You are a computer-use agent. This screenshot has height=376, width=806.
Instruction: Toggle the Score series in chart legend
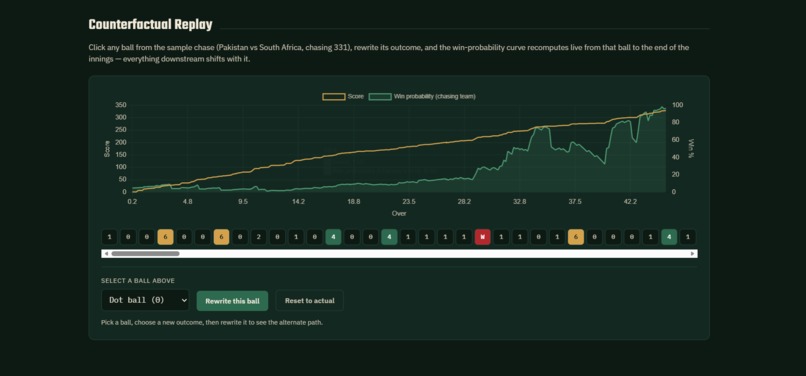[x=343, y=96]
